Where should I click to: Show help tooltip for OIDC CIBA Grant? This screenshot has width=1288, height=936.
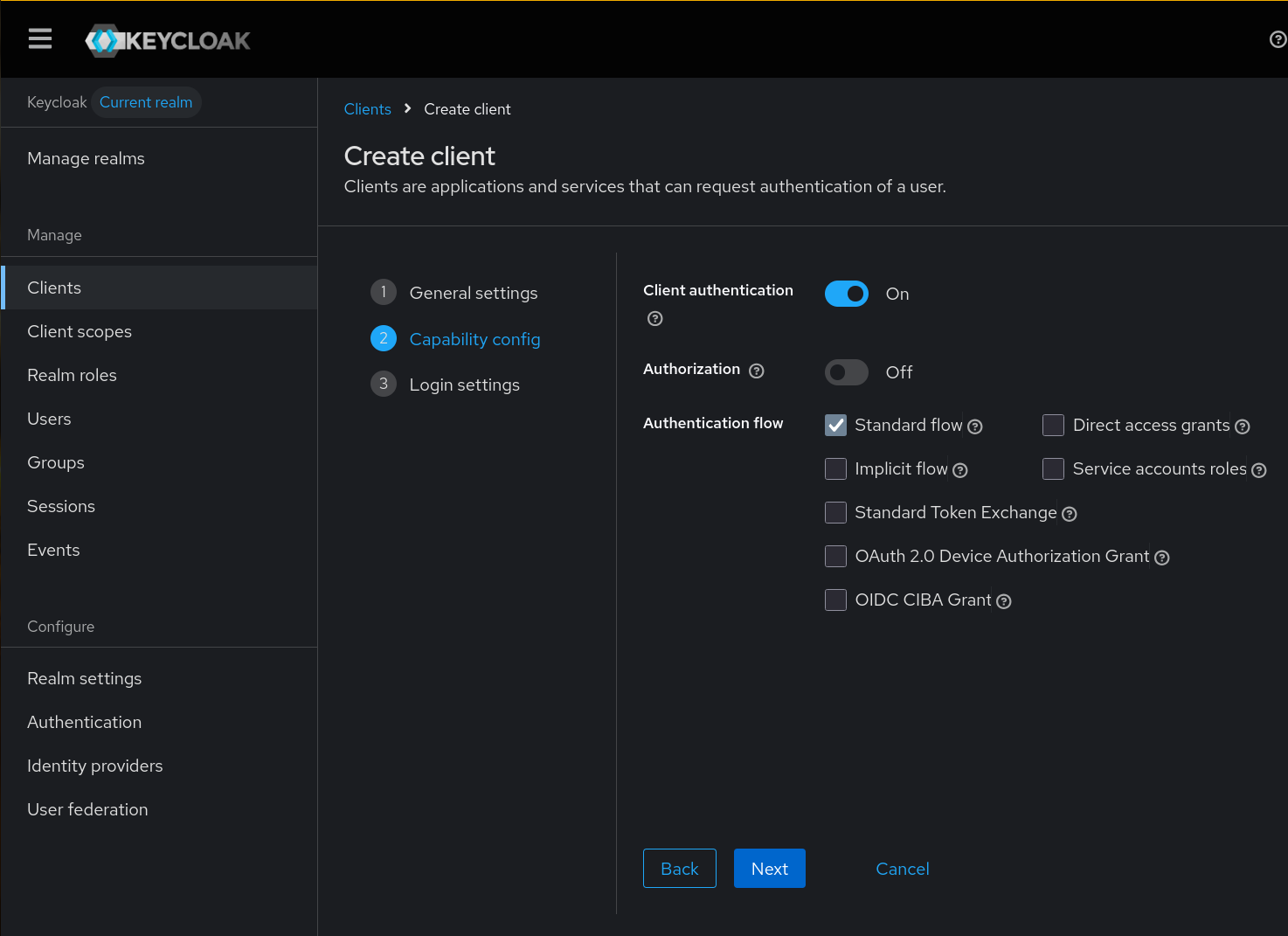pyautogui.click(x=1004, y=601)
